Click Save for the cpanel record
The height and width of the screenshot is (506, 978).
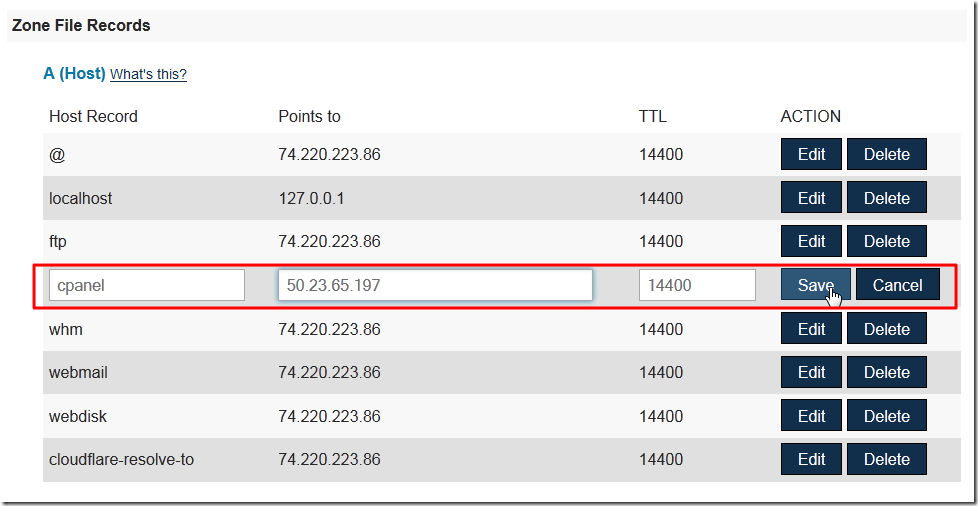tap(815, 285)
